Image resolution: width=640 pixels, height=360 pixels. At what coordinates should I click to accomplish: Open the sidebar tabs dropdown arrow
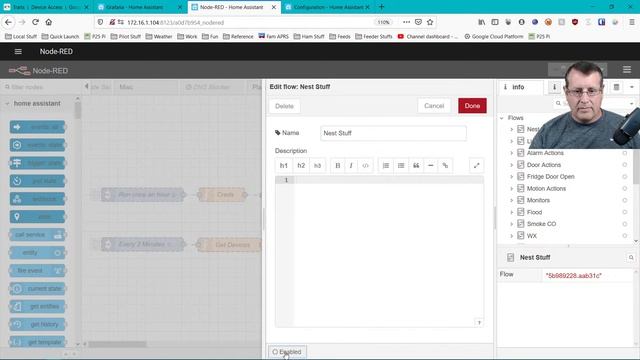point(631,87)
